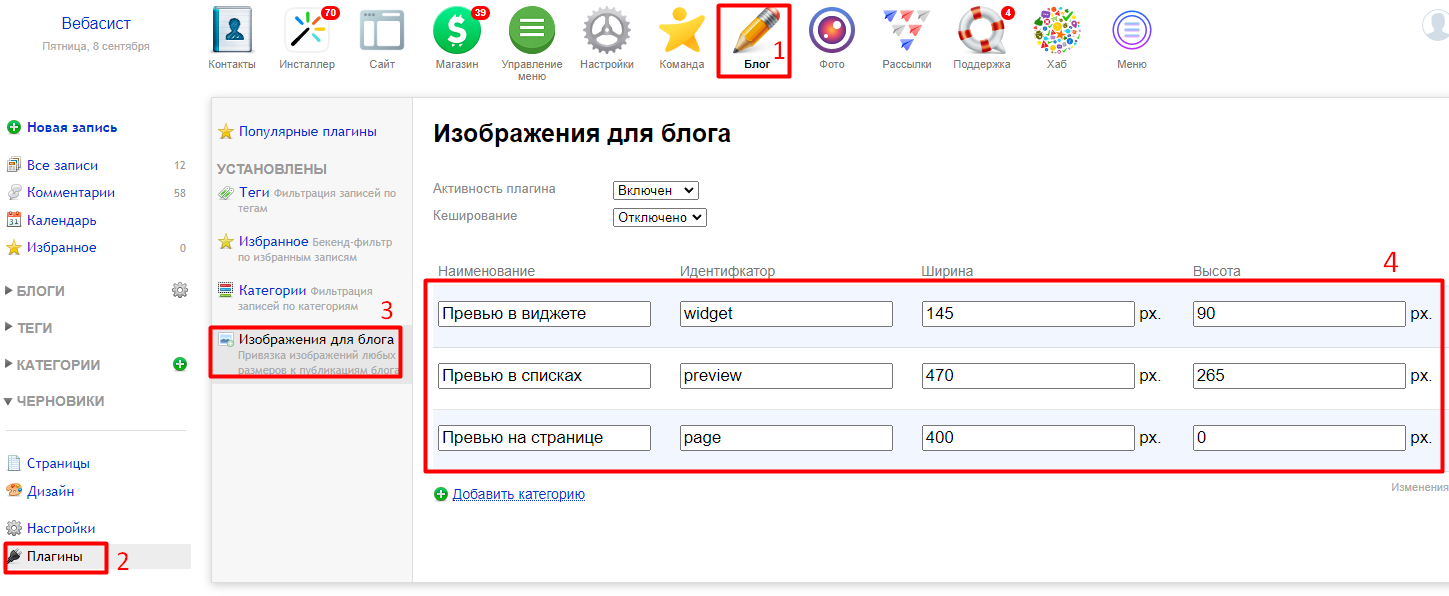Open the Рассылки app icon
The width and height of the screenshot is (1449, 596).
(906, 32)
